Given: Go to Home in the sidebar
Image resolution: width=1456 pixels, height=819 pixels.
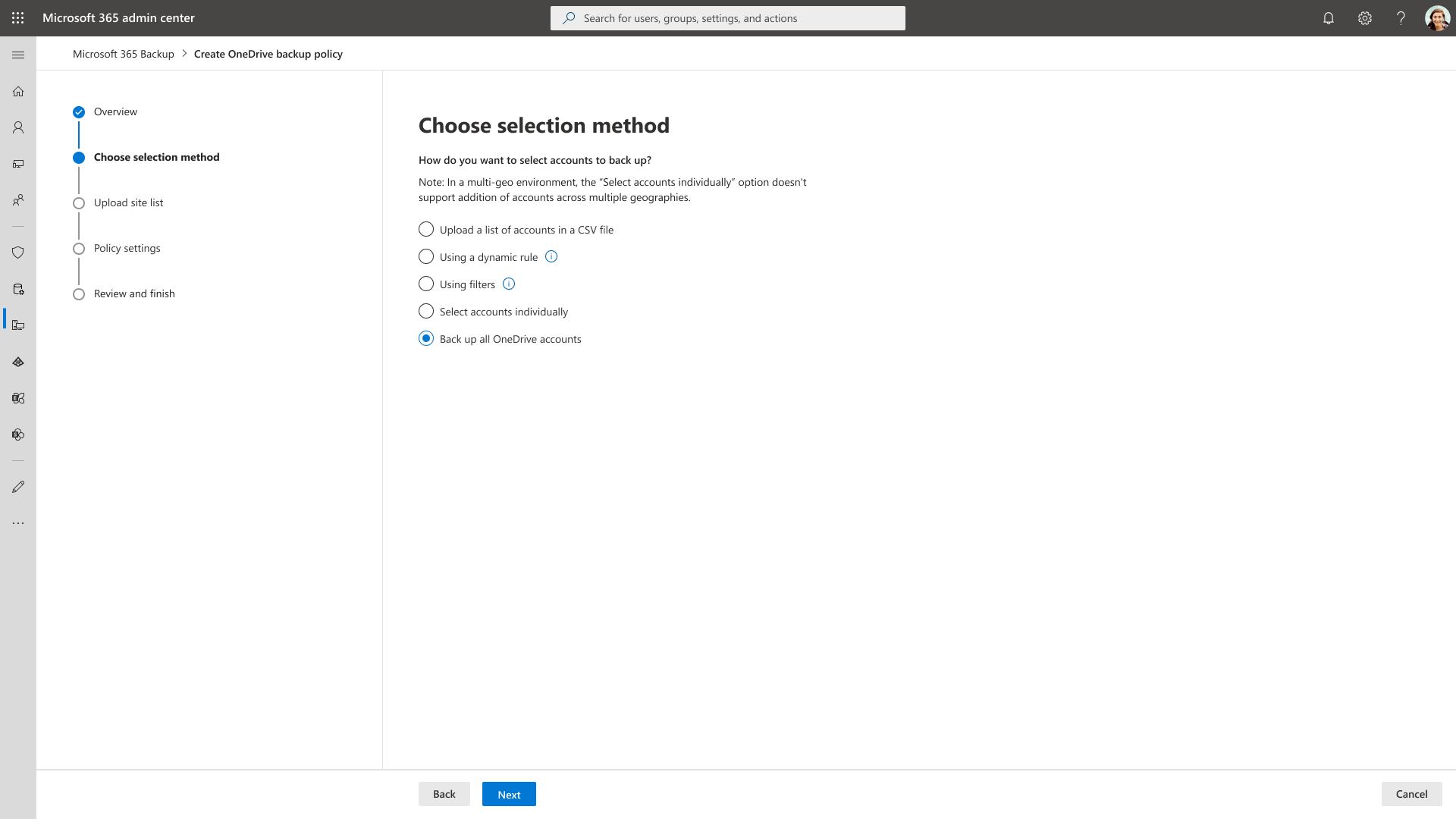Looking at the screenshot, I should pos(18,92).
